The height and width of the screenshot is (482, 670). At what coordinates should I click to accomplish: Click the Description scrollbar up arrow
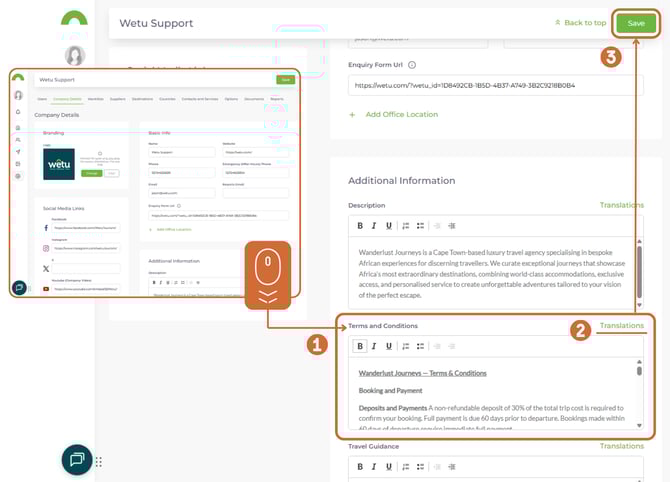[x=639, y=241]
